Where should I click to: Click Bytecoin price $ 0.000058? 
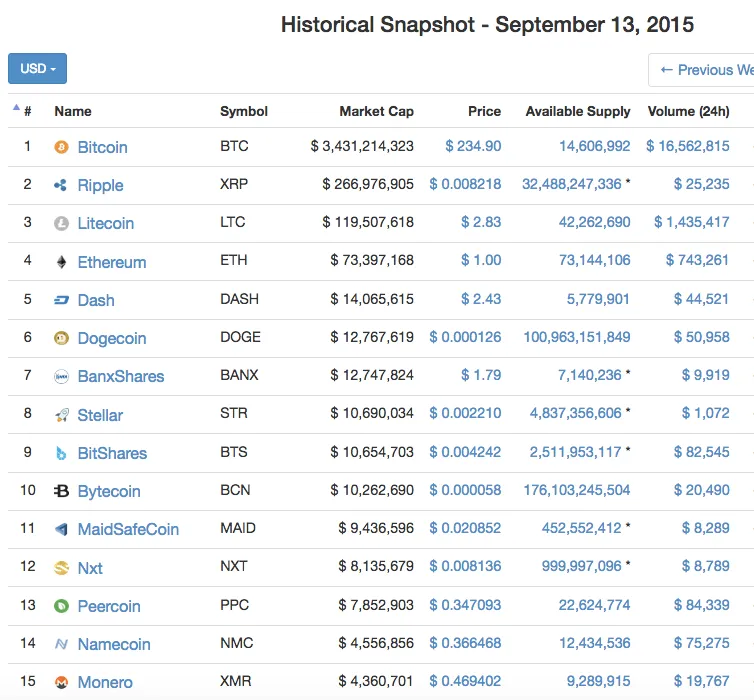click(465, 490)
